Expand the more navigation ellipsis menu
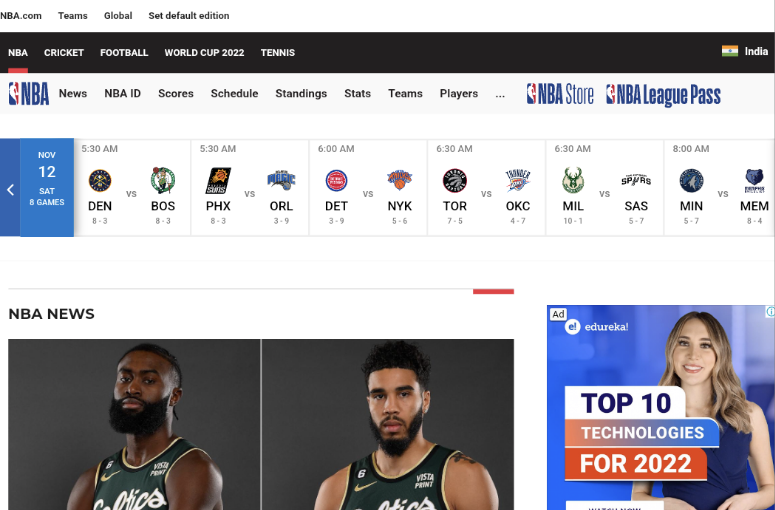Screen dimensions: 775x510 click(500, 94)
